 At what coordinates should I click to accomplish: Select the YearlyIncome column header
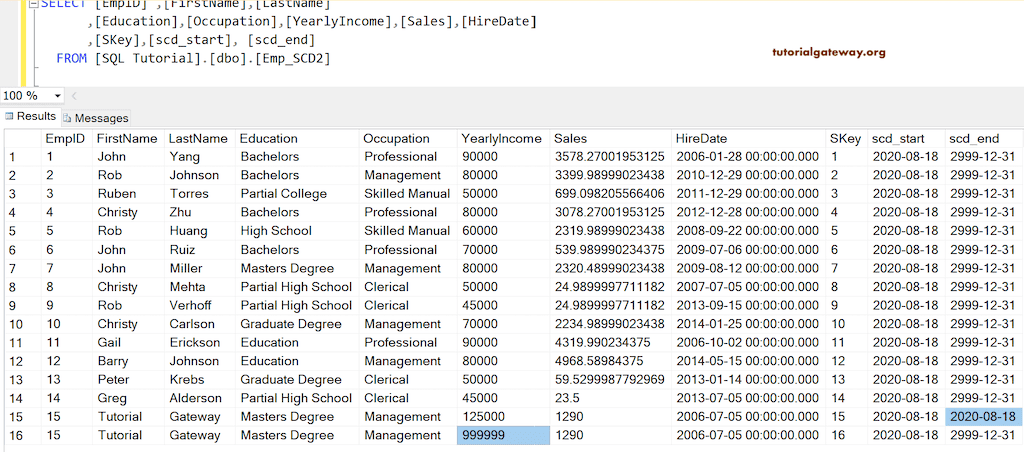coord(501,138)
